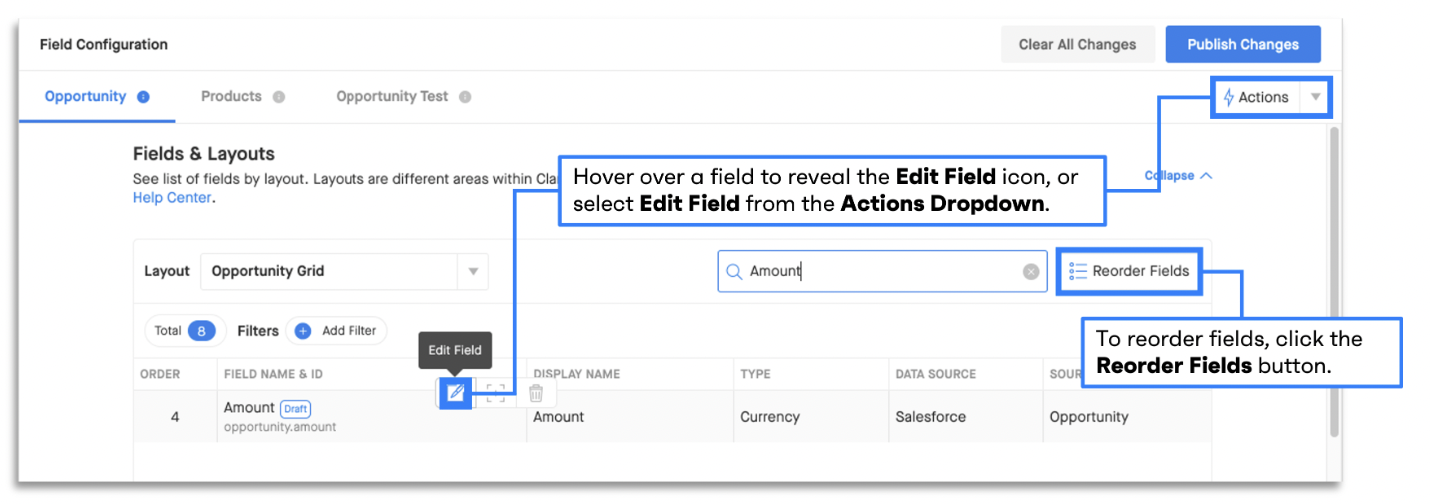
Task: Click the ORDER column header
Action: click(x=160, y=374)
